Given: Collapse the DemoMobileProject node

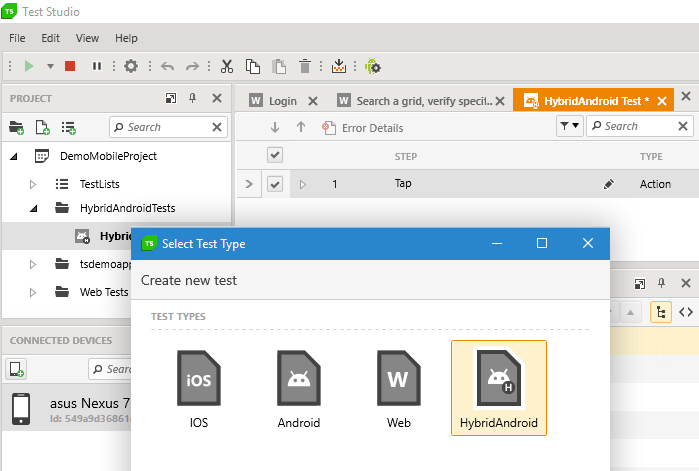Looking at the screenshot, I should [x=14, y=156].
